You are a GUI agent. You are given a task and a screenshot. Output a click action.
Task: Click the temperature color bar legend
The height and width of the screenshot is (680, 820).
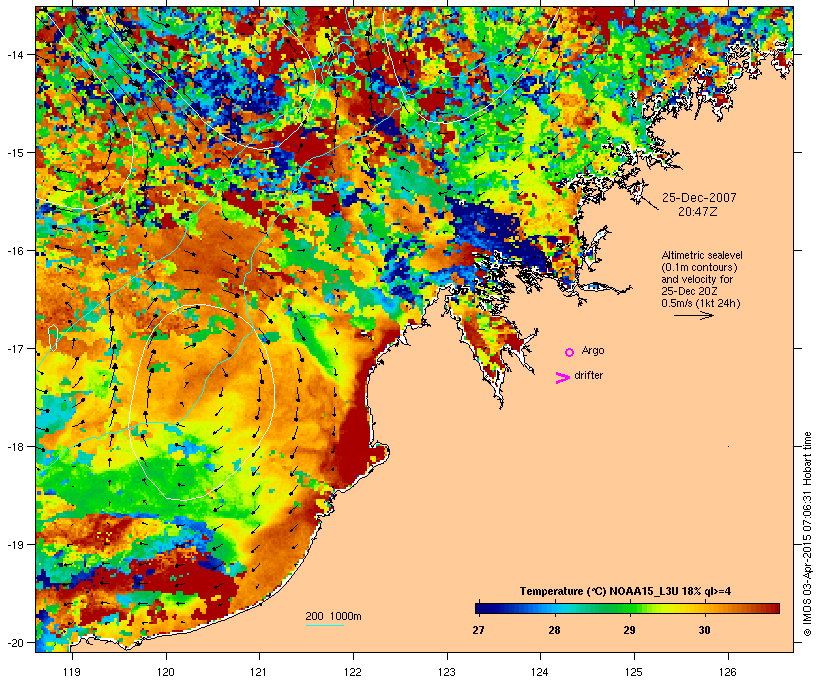628,608
